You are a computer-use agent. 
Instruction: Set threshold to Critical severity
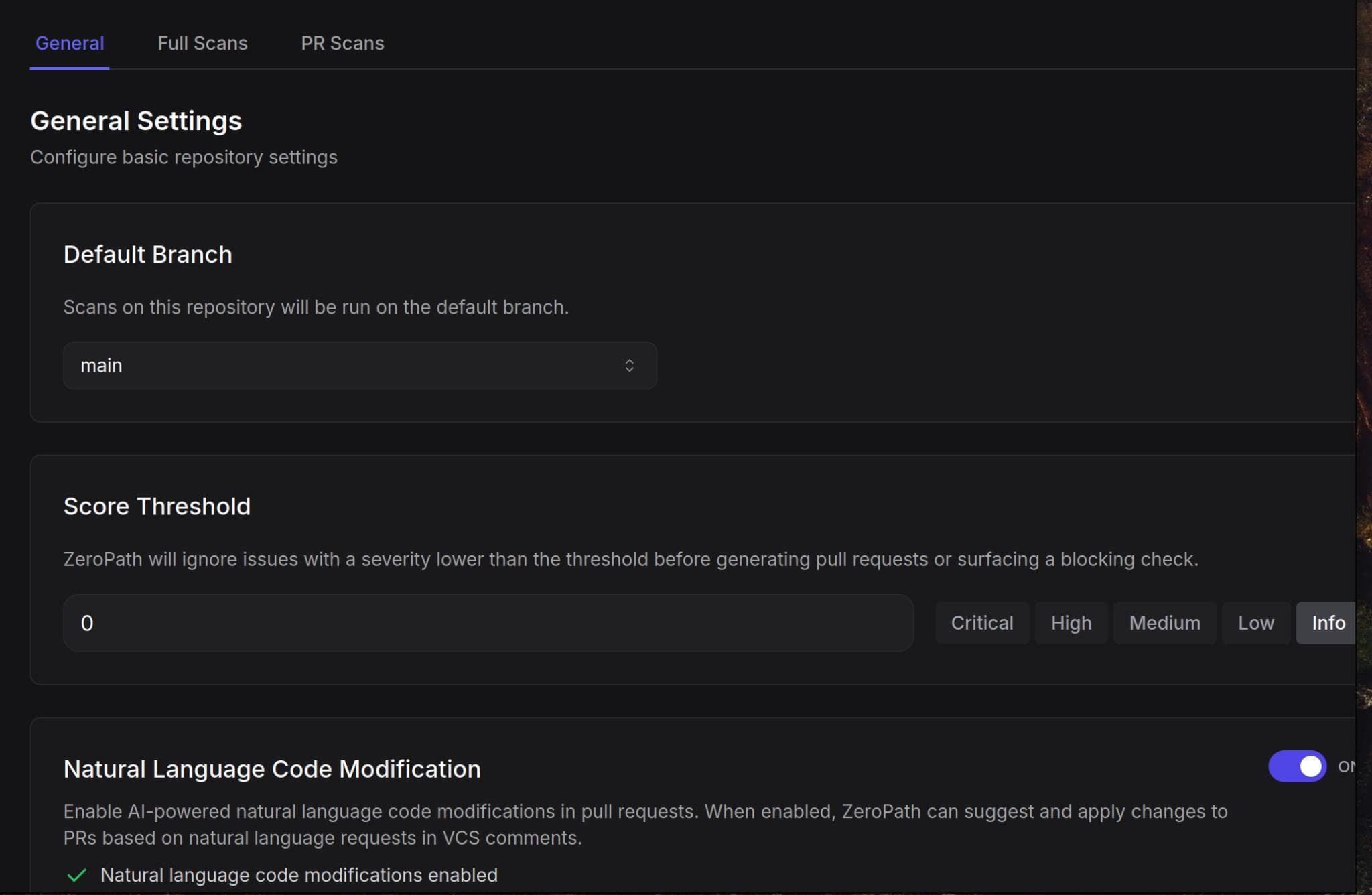pos(981,623)
